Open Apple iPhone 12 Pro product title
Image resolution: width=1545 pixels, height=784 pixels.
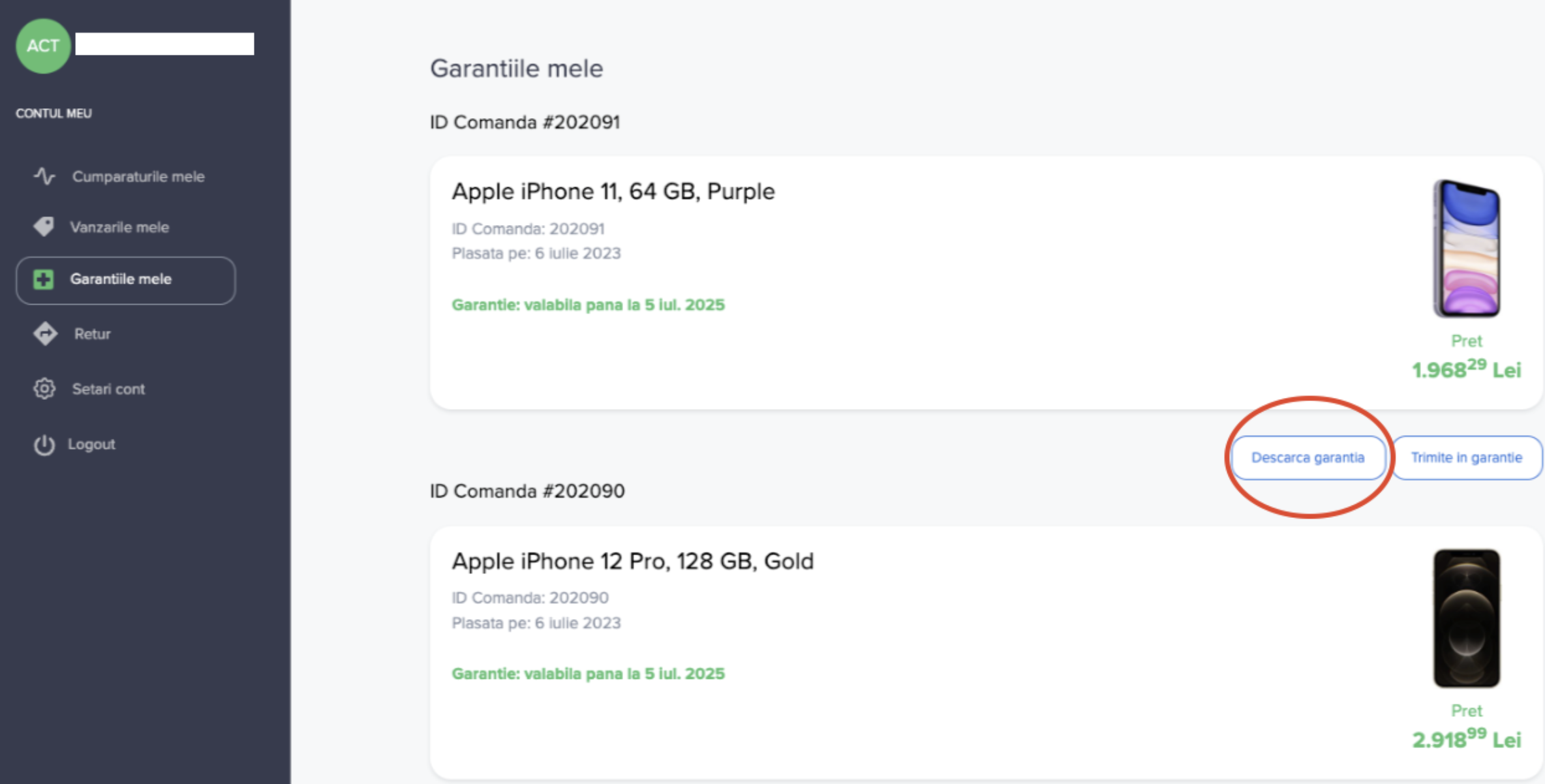[x=632, y=562]
